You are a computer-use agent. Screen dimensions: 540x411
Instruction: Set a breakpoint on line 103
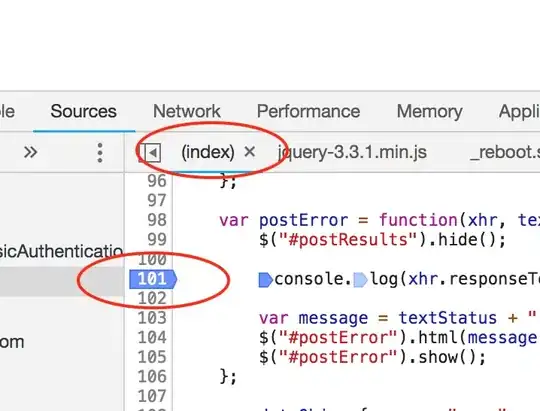152,318
